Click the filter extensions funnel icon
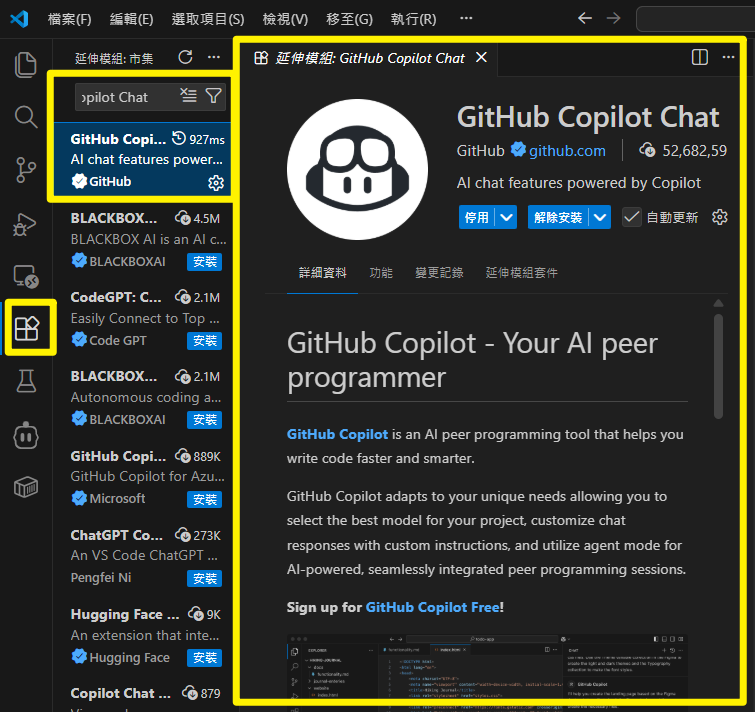Image resolution: width=755 pixels, height=712 pixels. pos(213,96)
